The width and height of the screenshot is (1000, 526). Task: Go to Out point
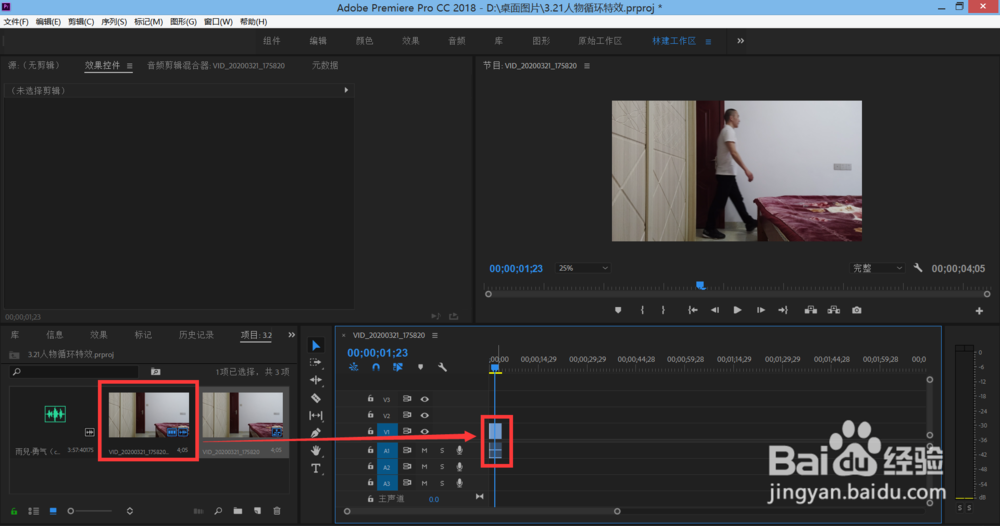783,310
